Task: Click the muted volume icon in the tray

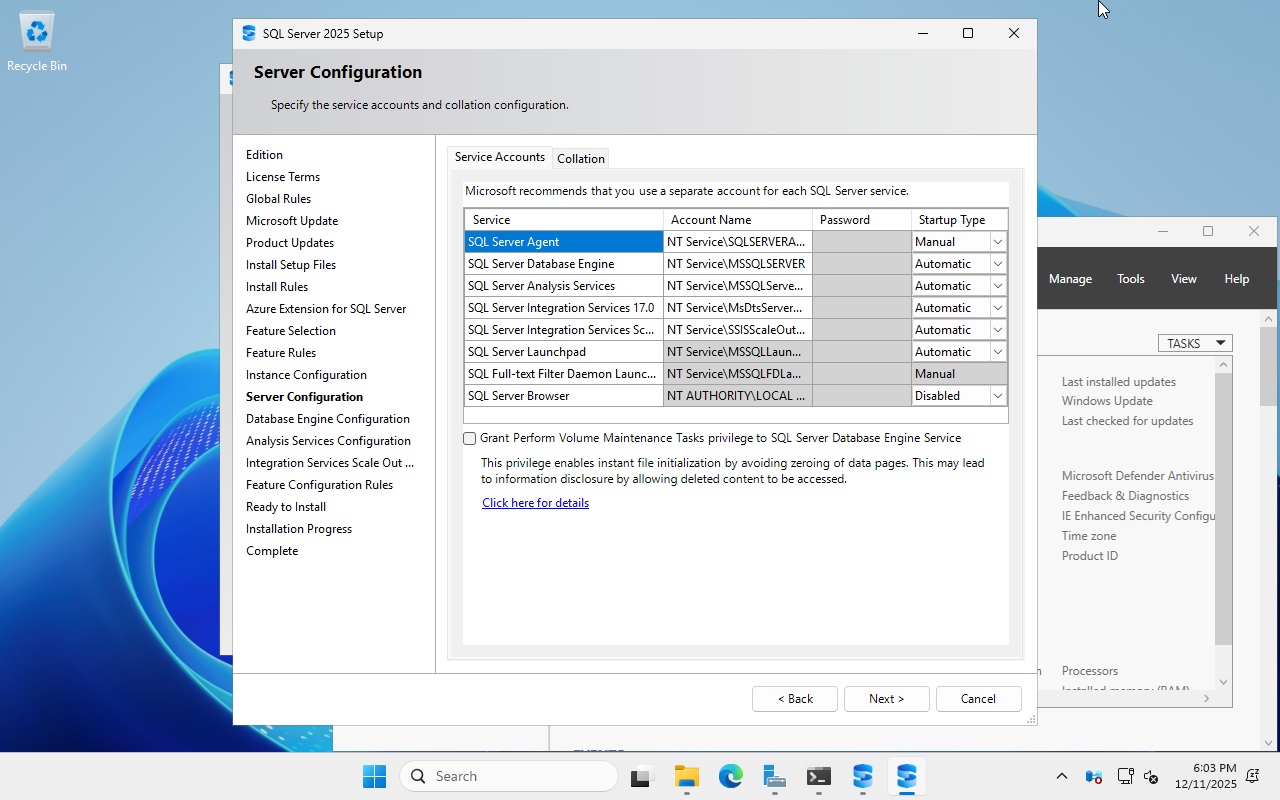Action: pyautogui.click(x=1151, y=776)
